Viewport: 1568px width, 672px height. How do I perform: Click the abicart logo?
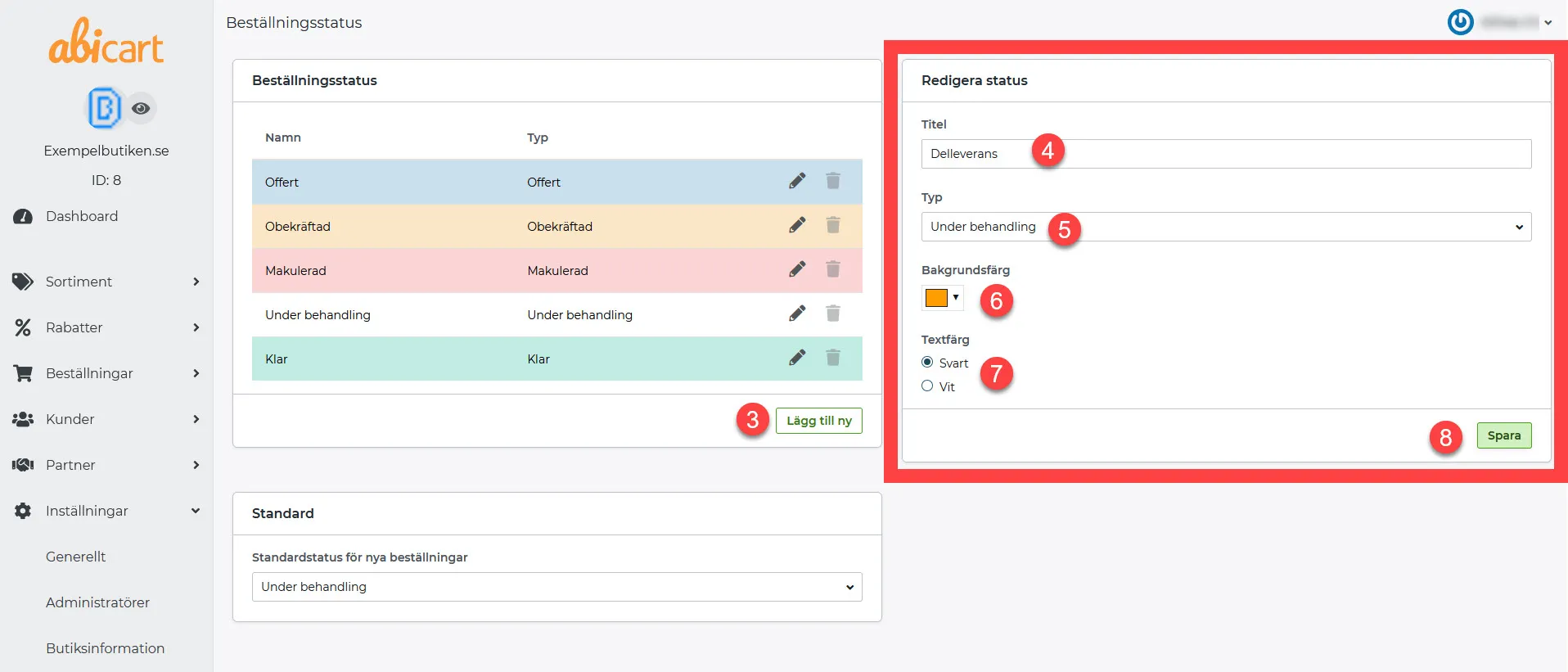point(106,41)
